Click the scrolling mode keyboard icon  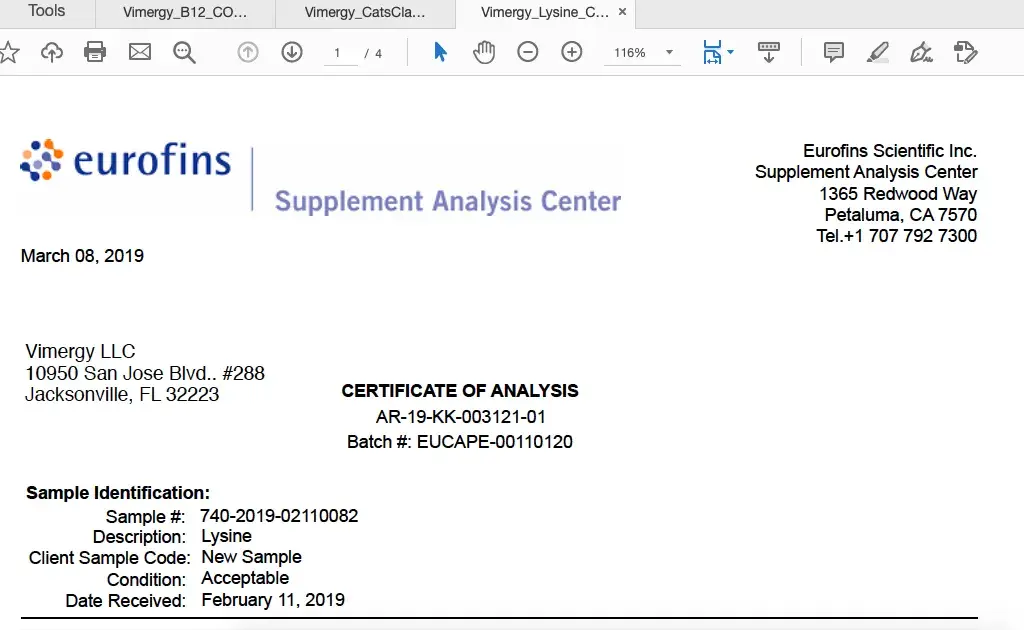[769, 52]
